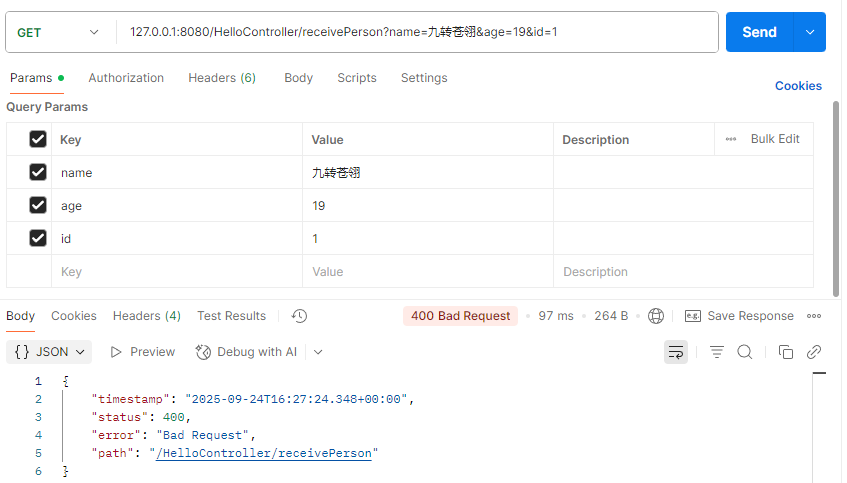The image size is (847, 483).
Task: Click the network globe icon
Action: pyautogui.click(x=656, y=316)
